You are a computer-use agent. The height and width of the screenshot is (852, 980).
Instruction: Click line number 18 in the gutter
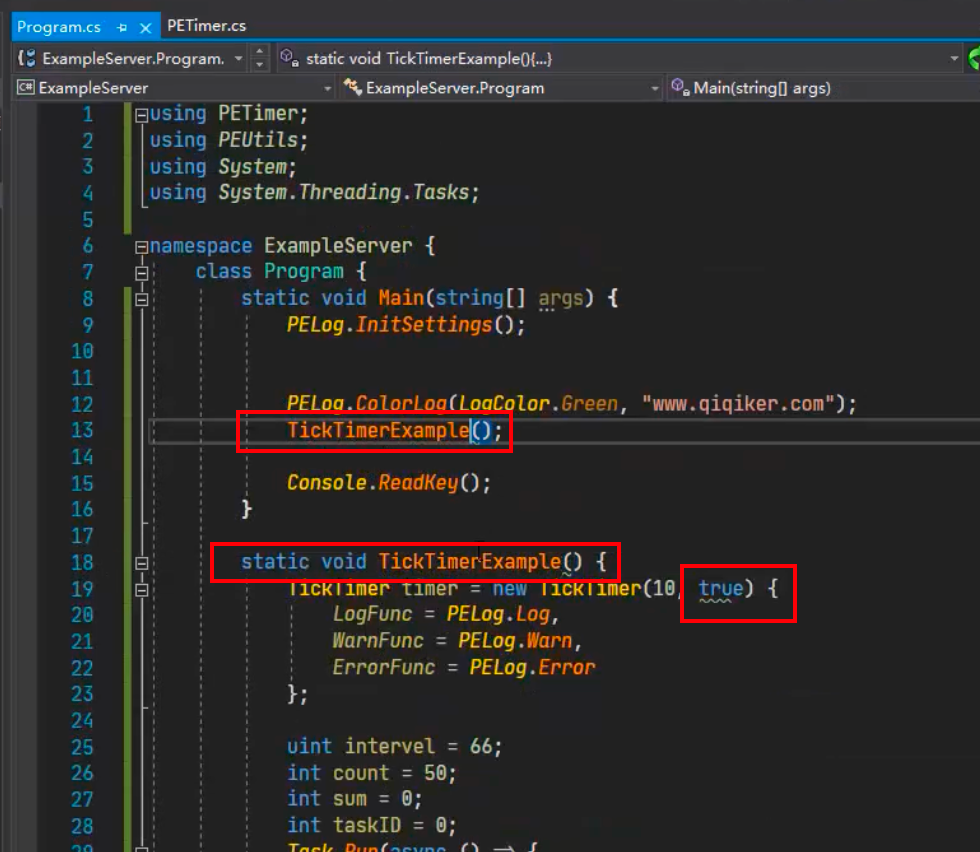click(82, 563)
